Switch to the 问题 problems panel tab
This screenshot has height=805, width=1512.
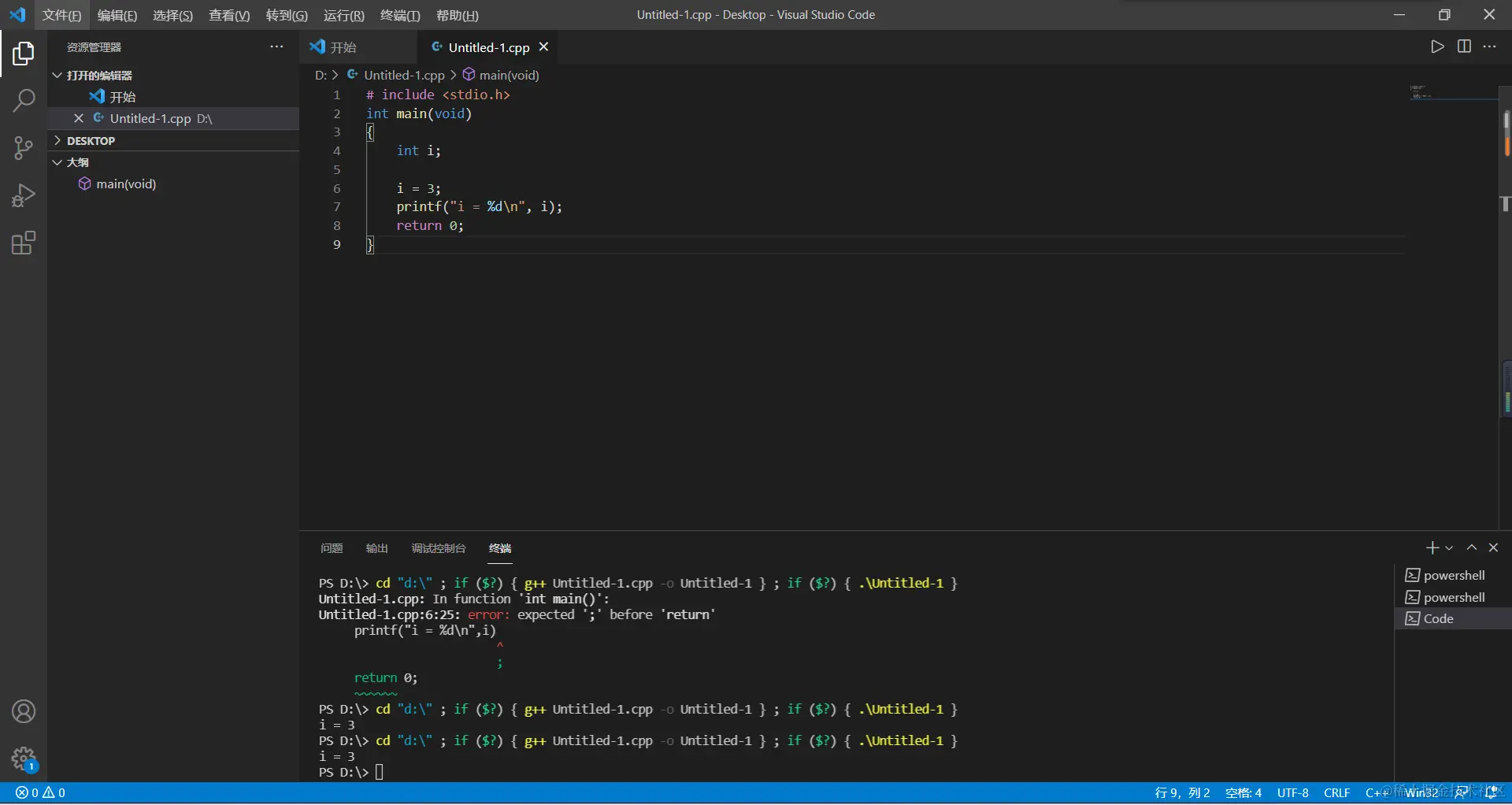(x=332, y=548)
